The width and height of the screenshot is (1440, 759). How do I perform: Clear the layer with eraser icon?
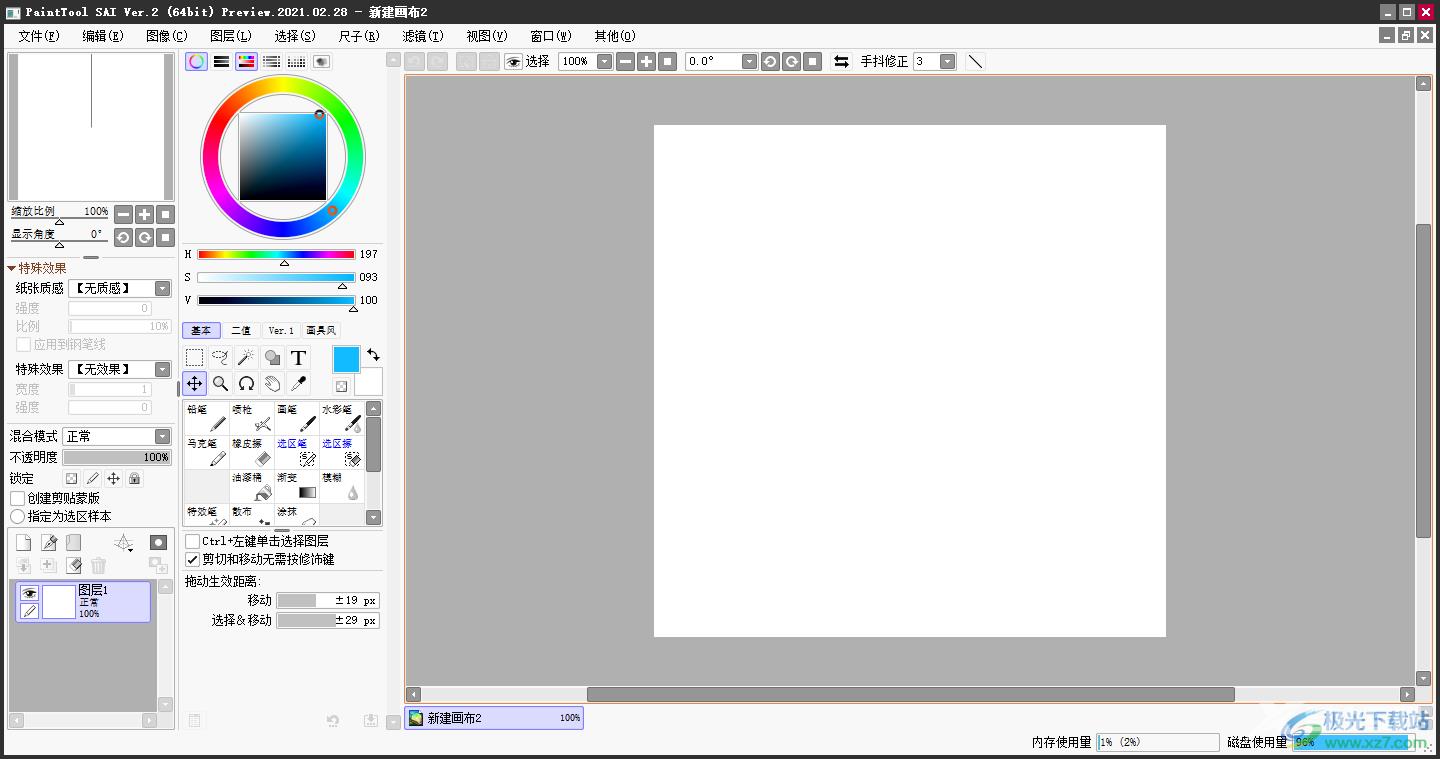click(x=73, y=566)
